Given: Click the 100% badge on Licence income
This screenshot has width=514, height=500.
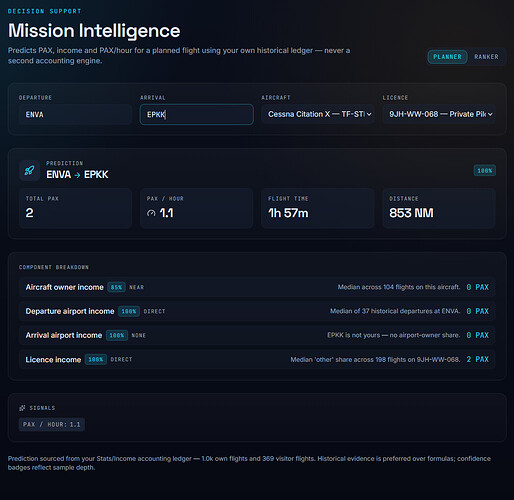Looking at the screenshot, I should (x=96, y=359).
